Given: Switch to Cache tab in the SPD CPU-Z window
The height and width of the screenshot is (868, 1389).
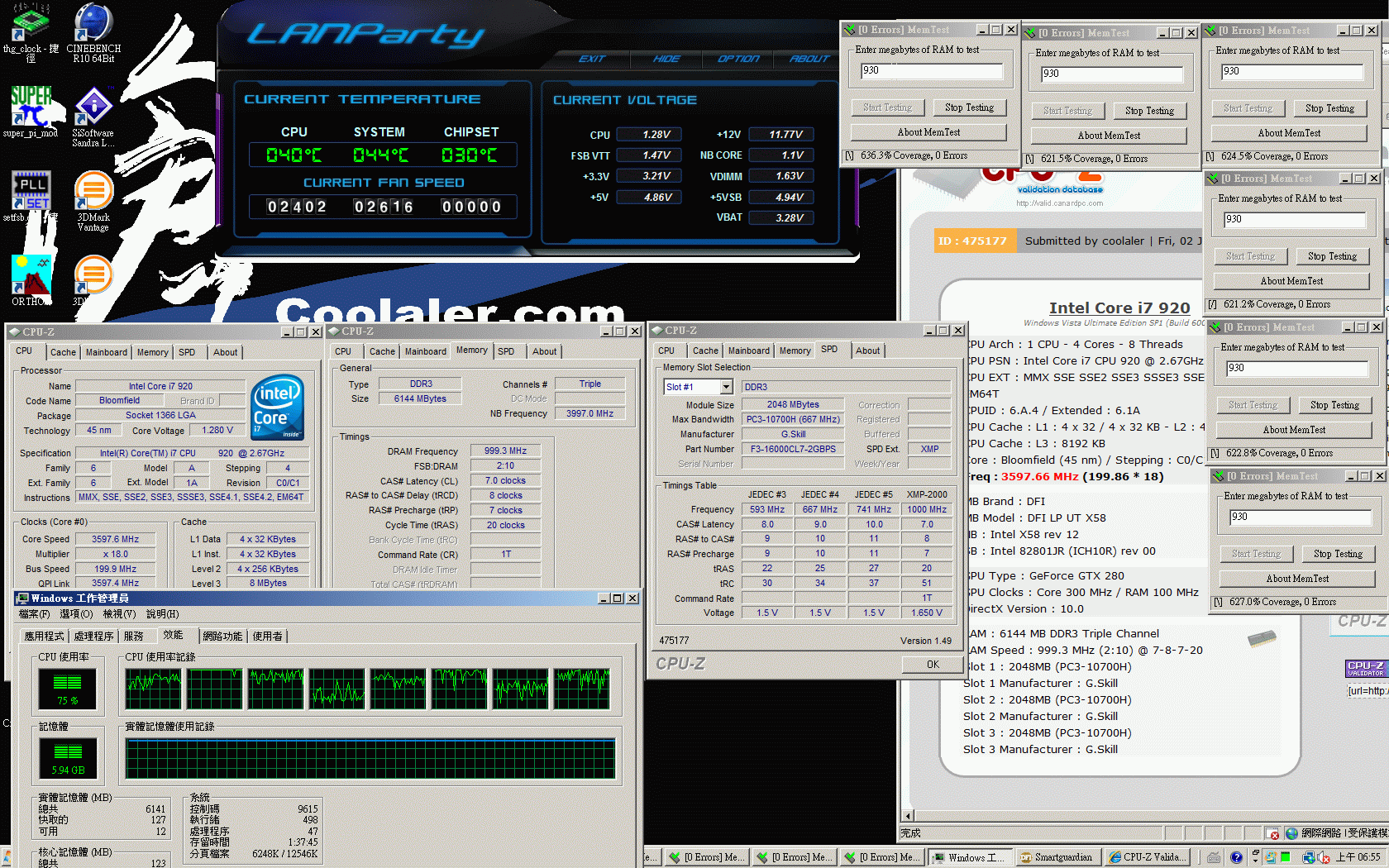Looking at the screenshot, I should [705, 351].
